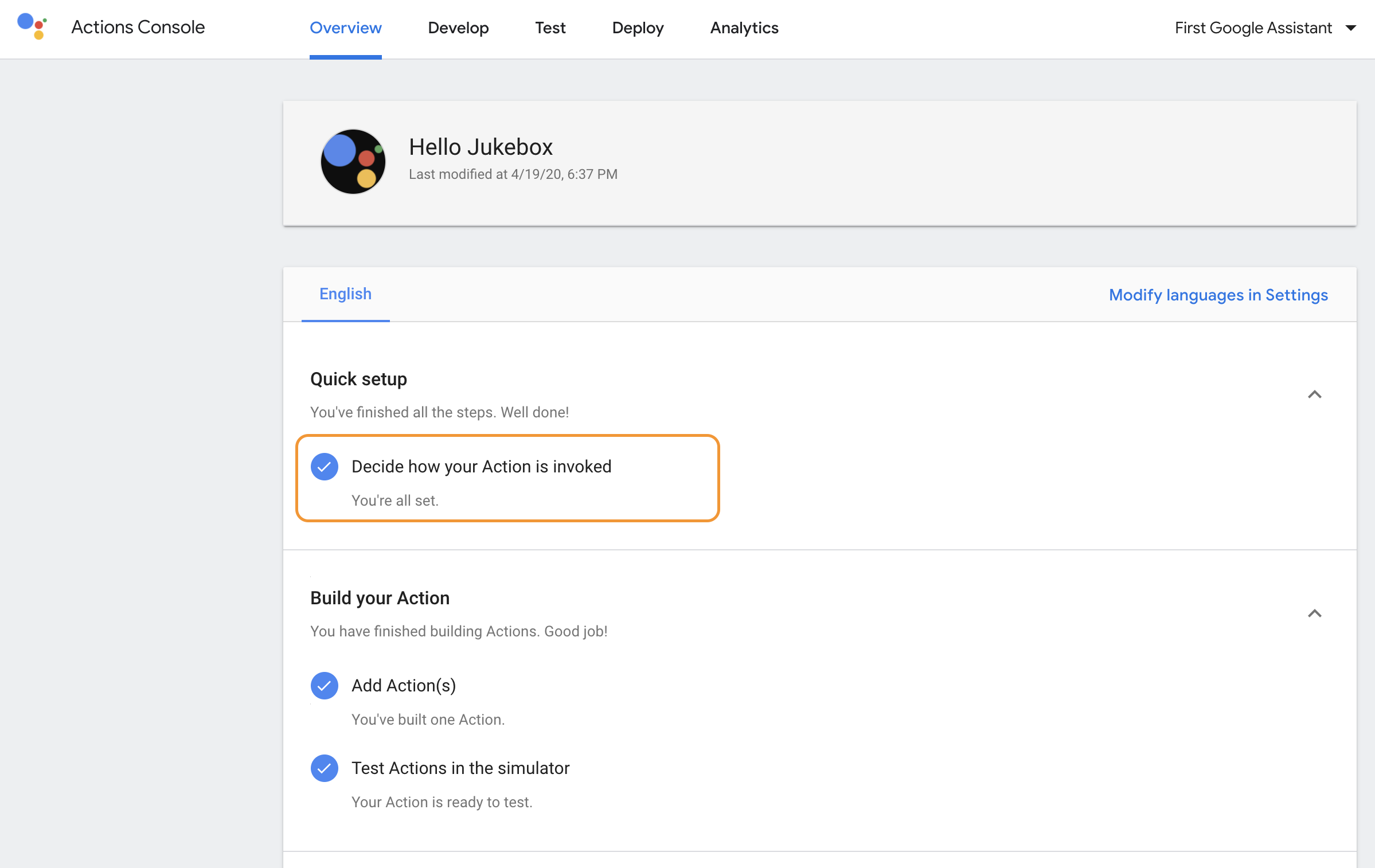Click You've finished all the steps text
This screenshot has width=1375, height=868.
440,412
